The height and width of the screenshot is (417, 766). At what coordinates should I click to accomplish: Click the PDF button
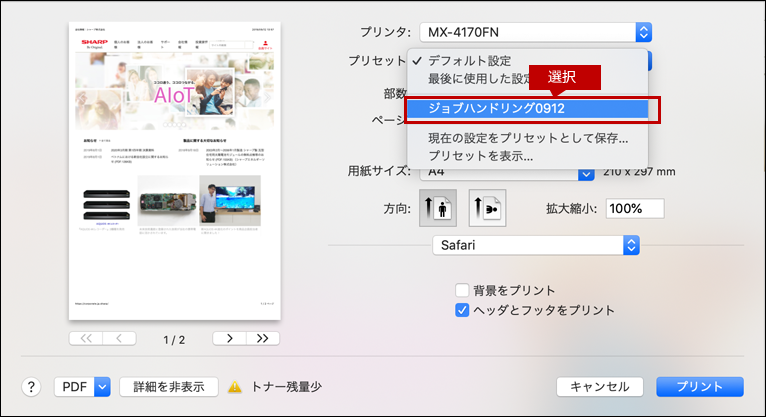[x=74, y=387]
